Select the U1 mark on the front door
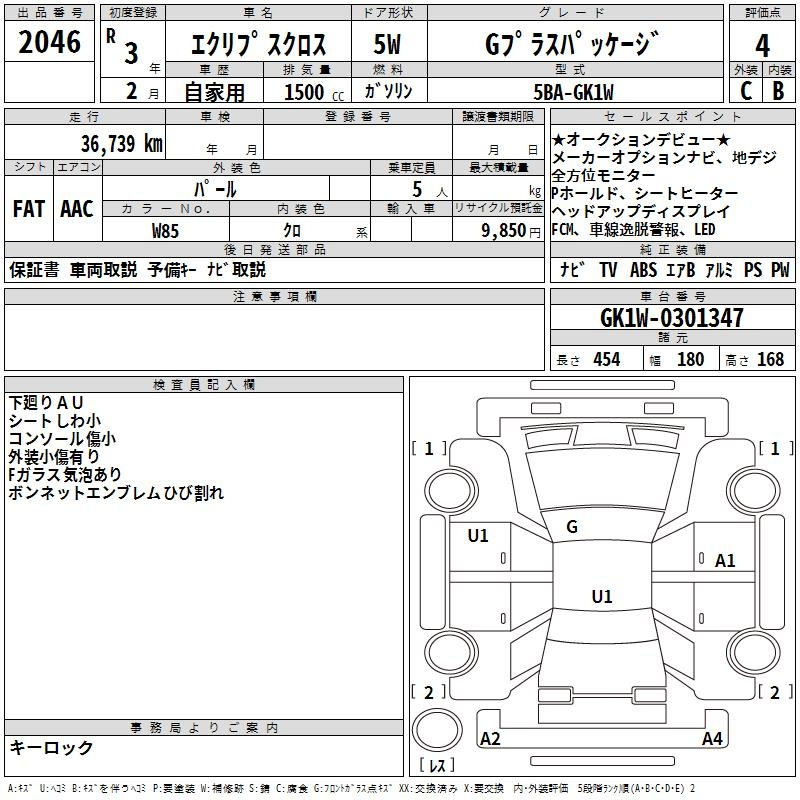The image size is (800, 800). point(478,536)
